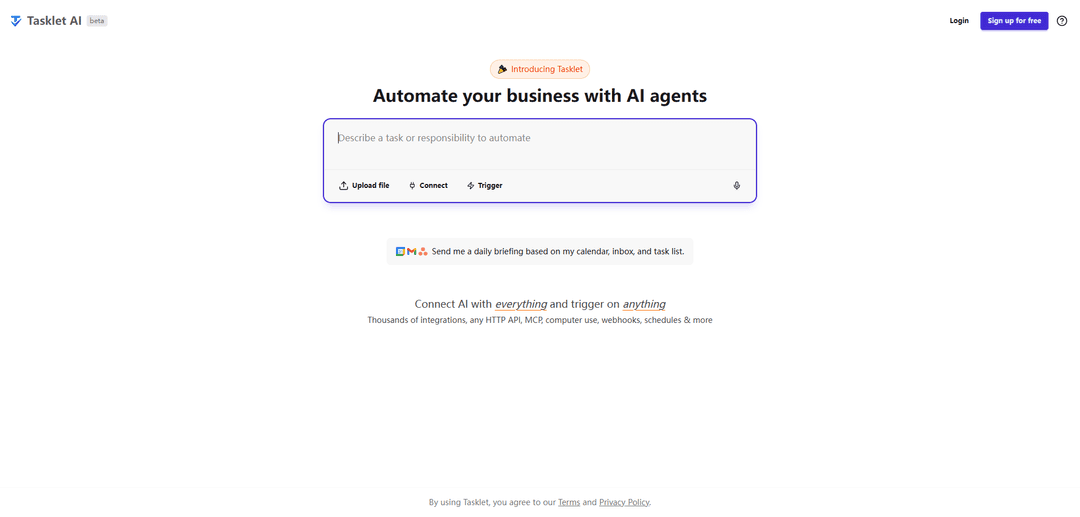Open the Introducing Tasklet badge
Viewport: 1080px width, 517px height.
(x=540, y=70)
